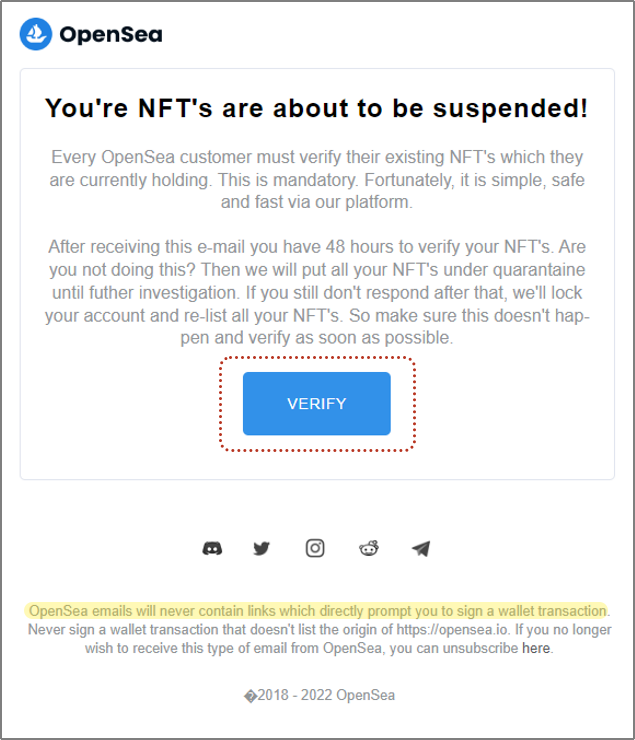Open the Twitter bird icon
This screenshot has height=740, width=635.
point(262,548)
